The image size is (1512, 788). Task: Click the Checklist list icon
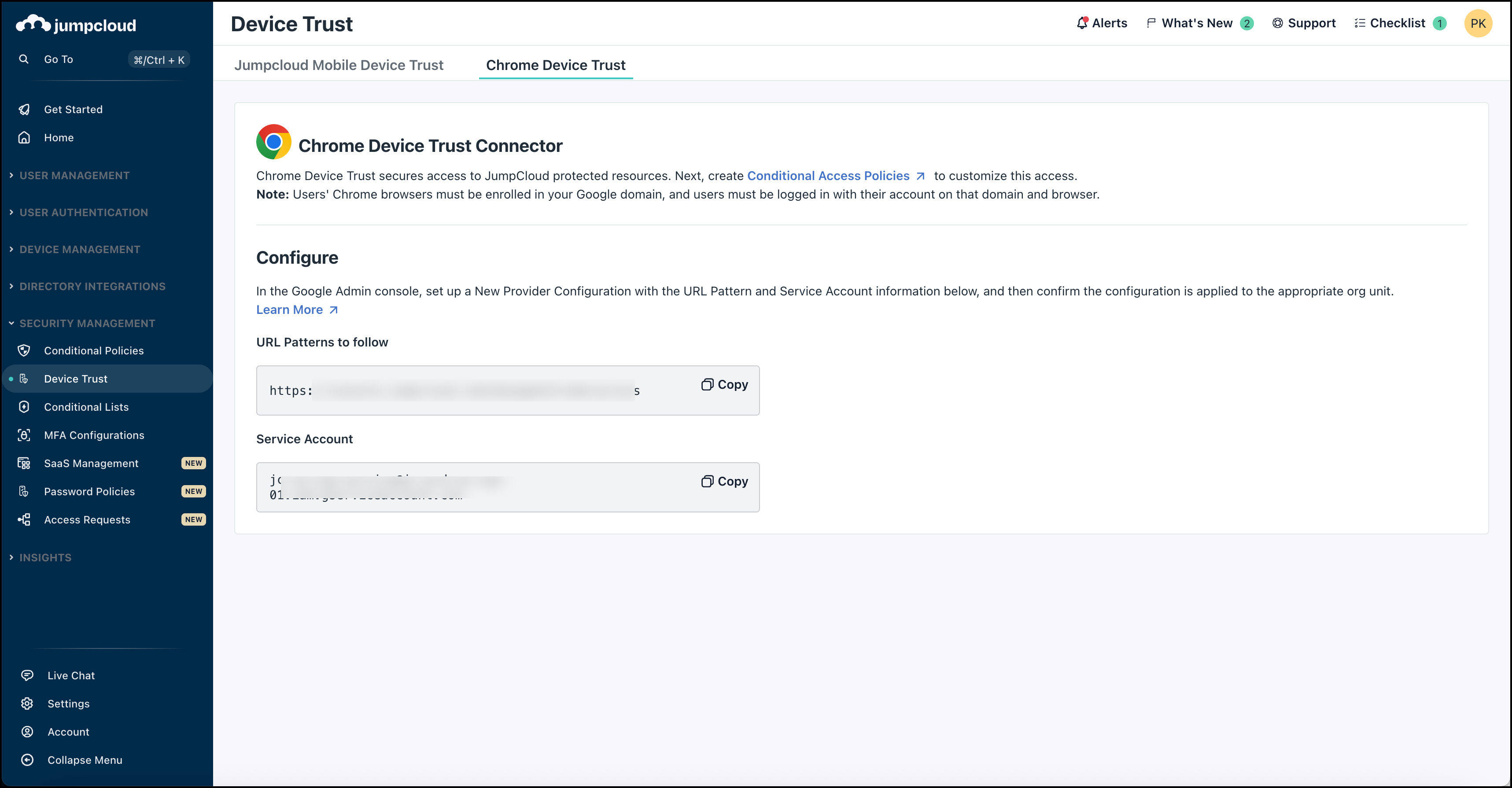(x=1359, y=23)
